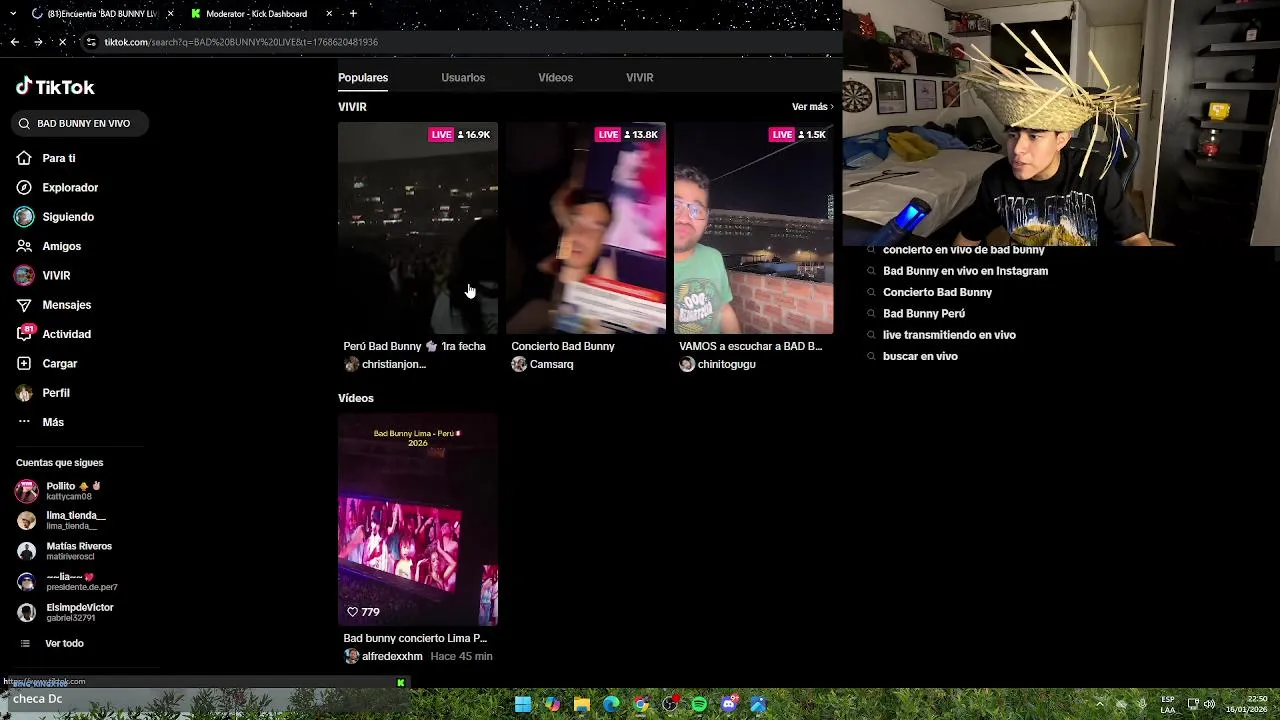This screenshot has height=720, width=1280.
Task: Switch to the Vídeos tab
Action: tap(555, 77)
